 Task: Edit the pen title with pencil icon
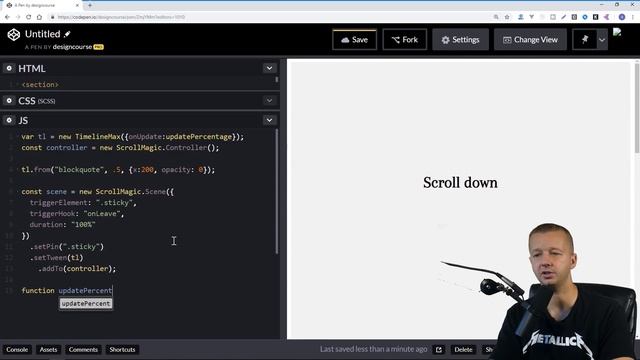[x=67, y=34]
